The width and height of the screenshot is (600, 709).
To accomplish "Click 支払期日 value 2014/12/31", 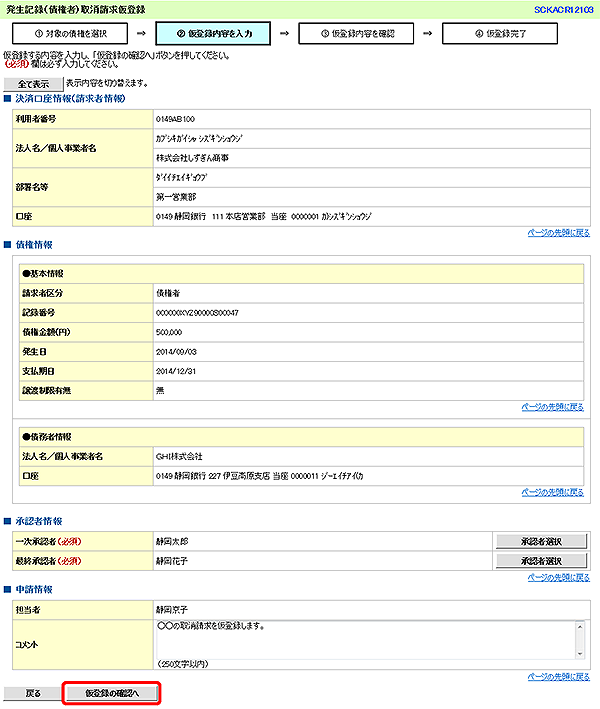I will (176, 371).
